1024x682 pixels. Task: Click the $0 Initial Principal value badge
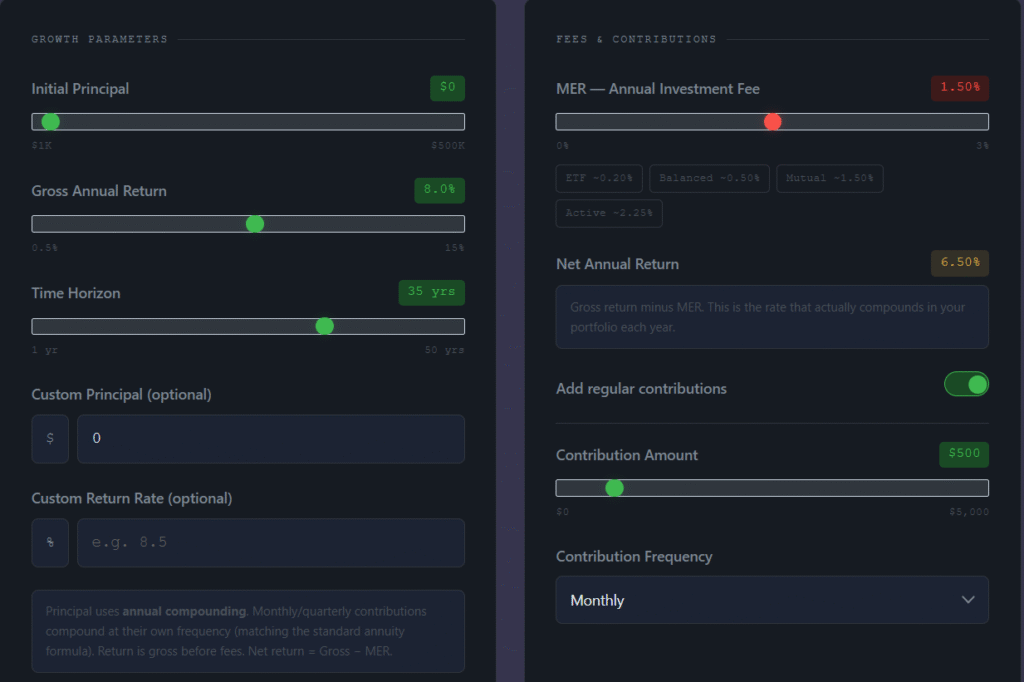point(447,88)
